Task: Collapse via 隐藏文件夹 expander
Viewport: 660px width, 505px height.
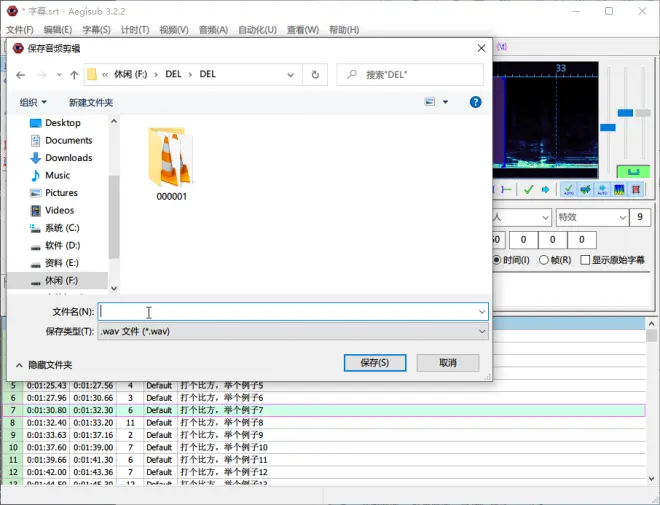Action: (x=44, y=365)
